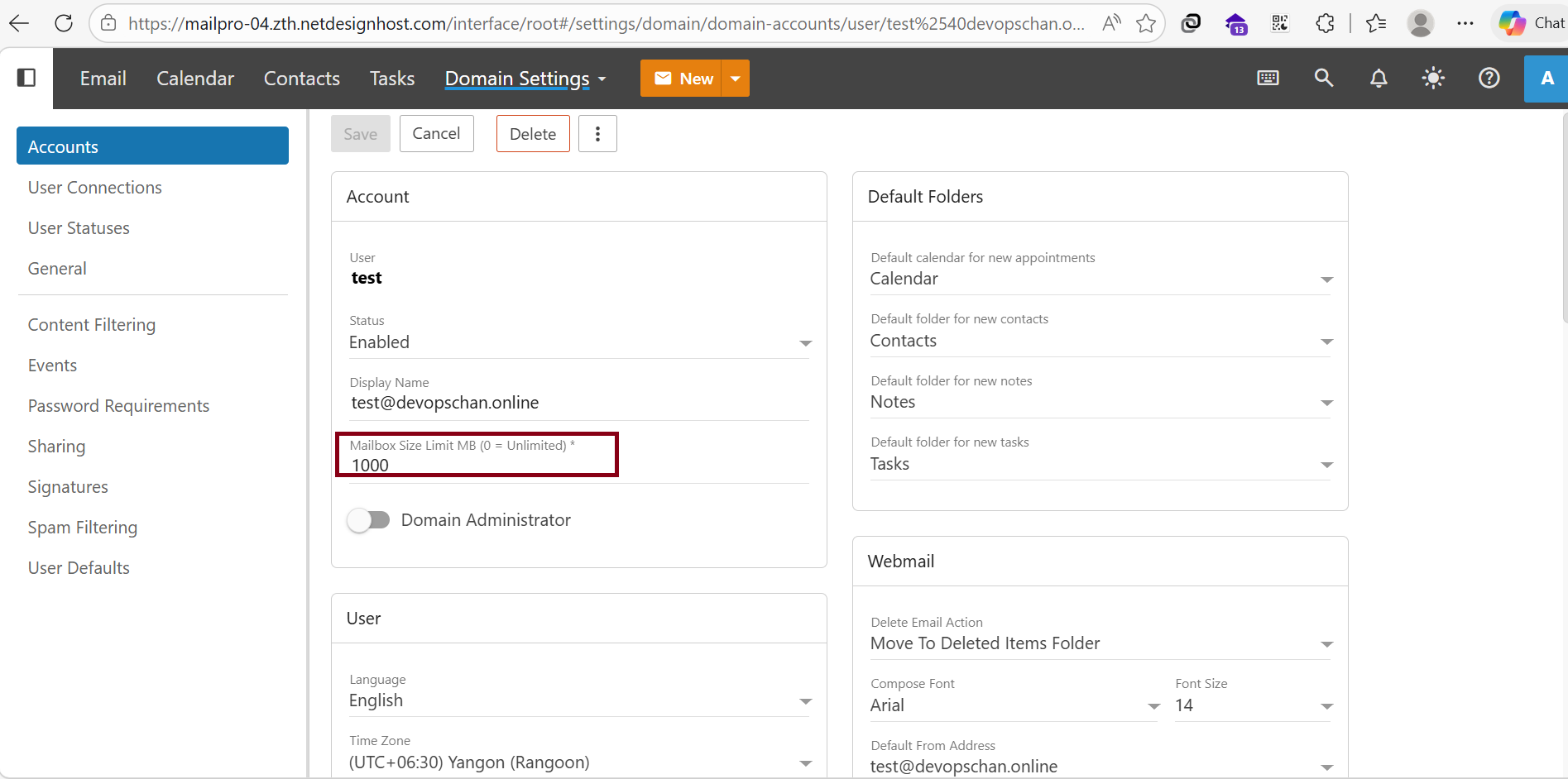
Task: Toggle the sidebar panel icon
Action: (26, 78)
